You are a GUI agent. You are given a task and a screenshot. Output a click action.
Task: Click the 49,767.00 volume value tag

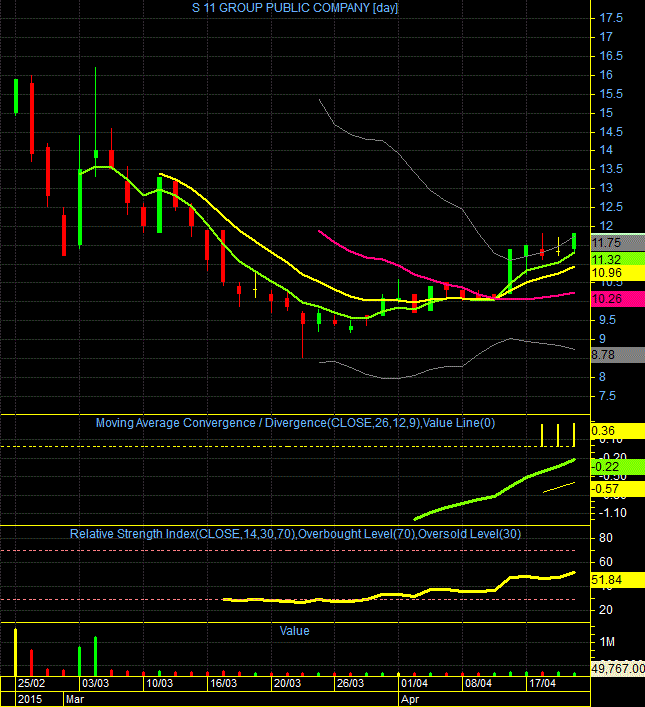(x=618, y=669)
